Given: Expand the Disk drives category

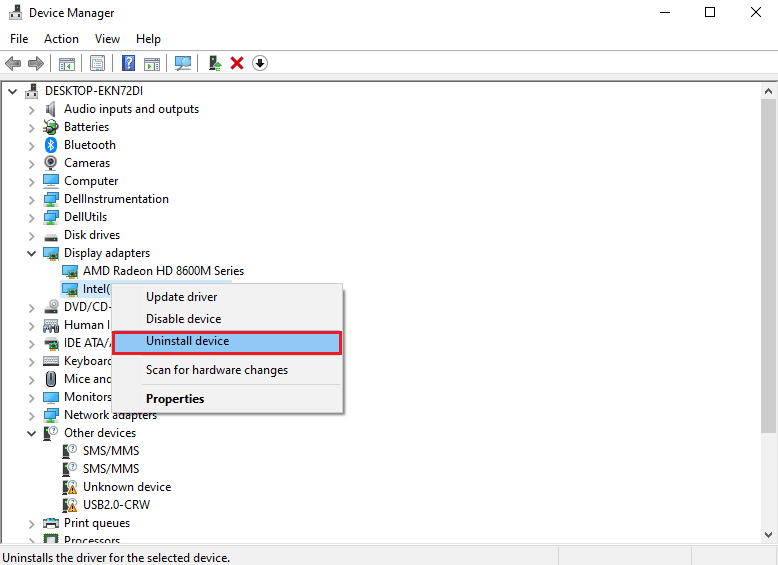Looking at the screenshot, I should 32,236.
